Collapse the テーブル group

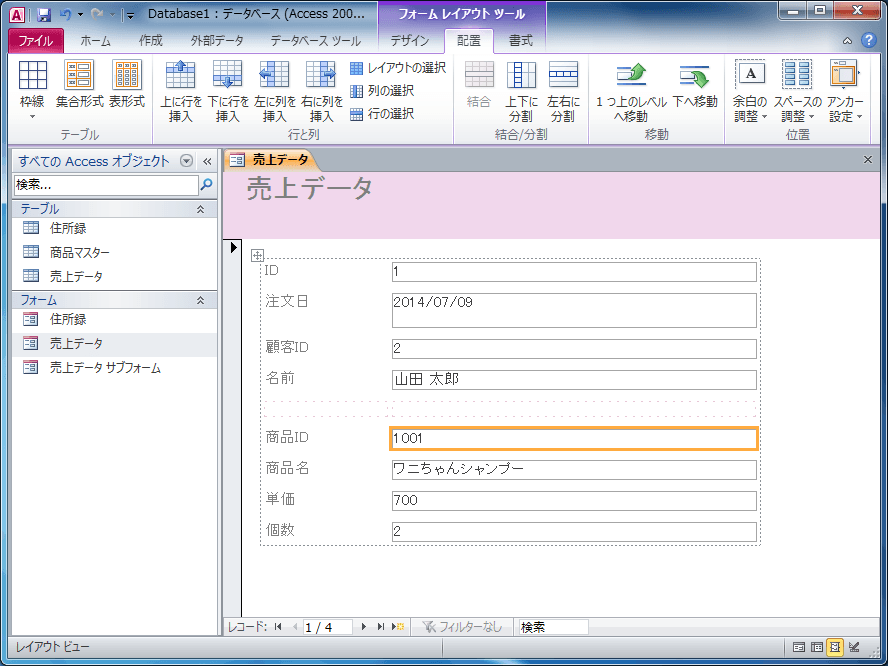pos(200,209)
